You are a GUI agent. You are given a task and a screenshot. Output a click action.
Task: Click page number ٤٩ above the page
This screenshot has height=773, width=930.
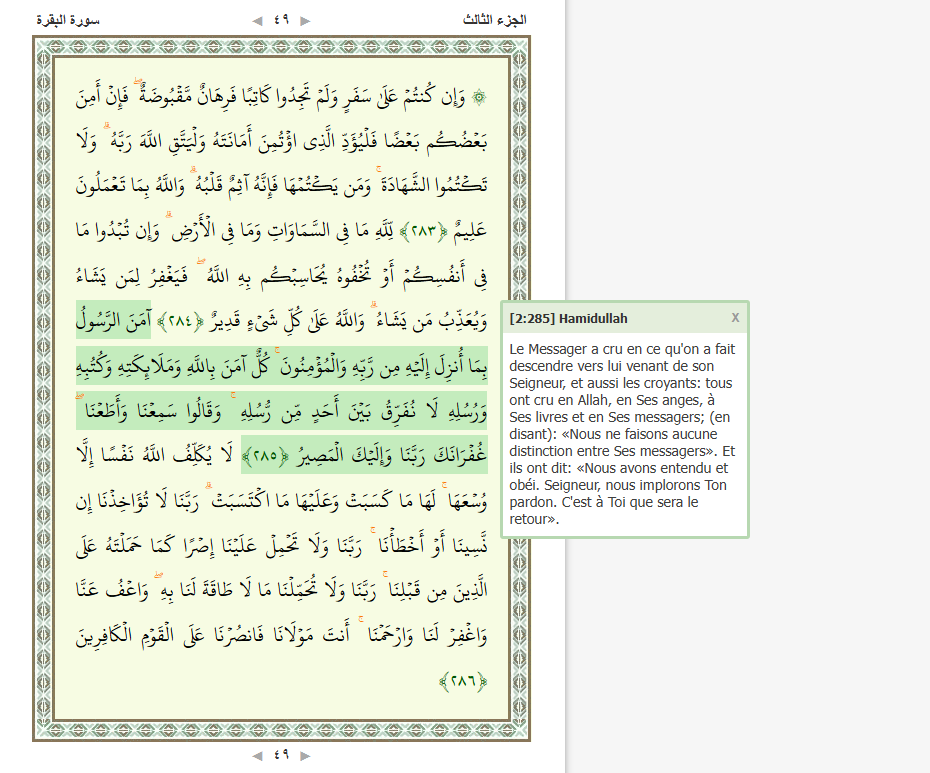281,20
